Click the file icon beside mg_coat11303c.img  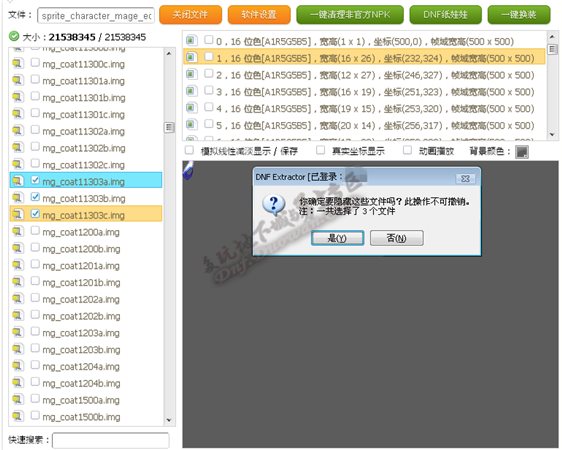click(18, 215)
